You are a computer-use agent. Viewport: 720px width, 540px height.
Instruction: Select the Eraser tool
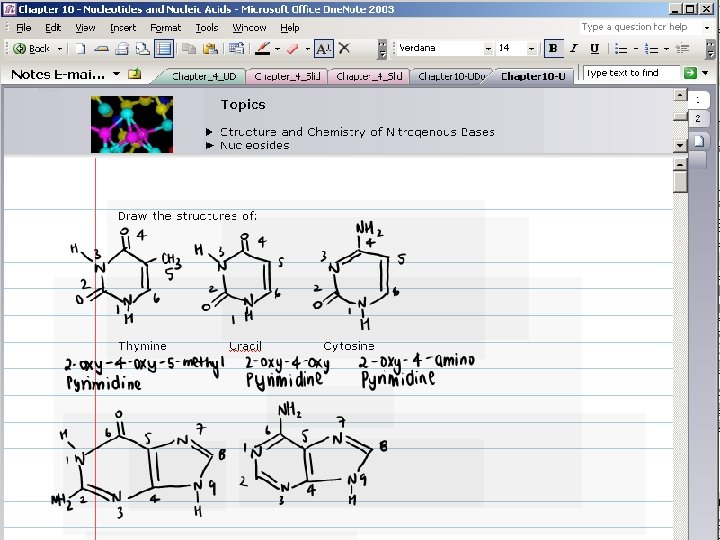pos(293,49)
